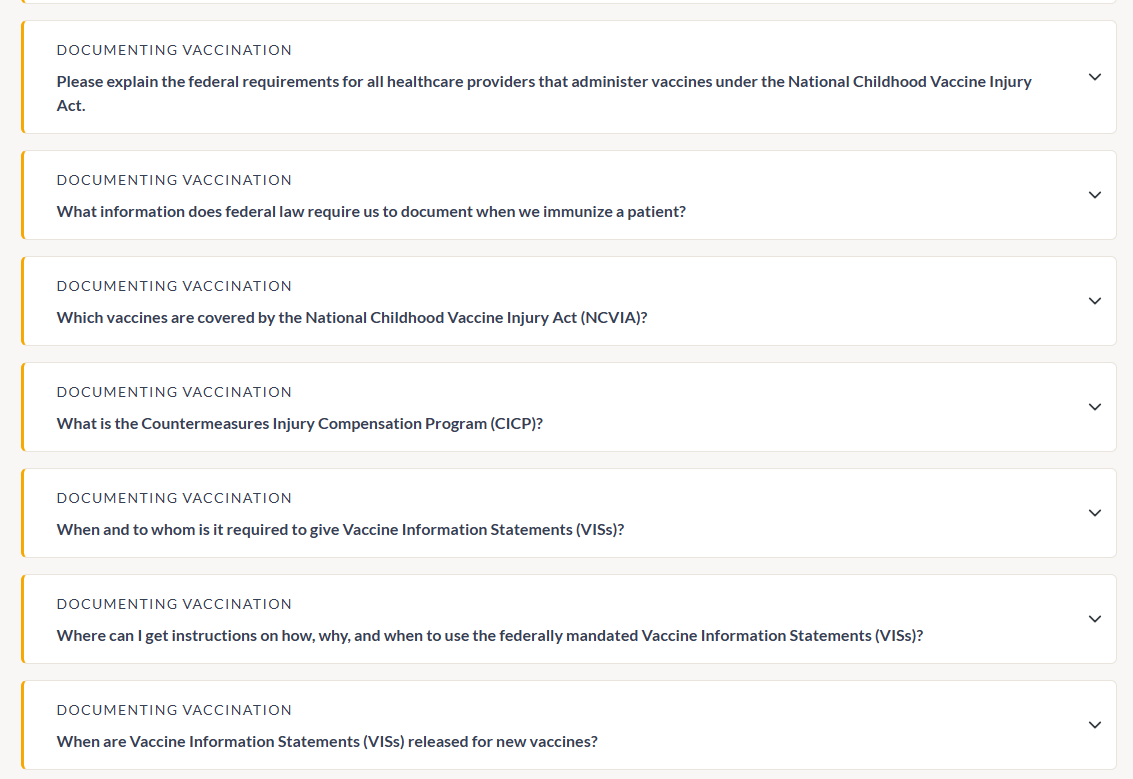Image resolution: width=1133 pixels, height=779 pixels.
Task: Click 'When are Vaccine Information Statements released' question
Action: coord(327,742)
